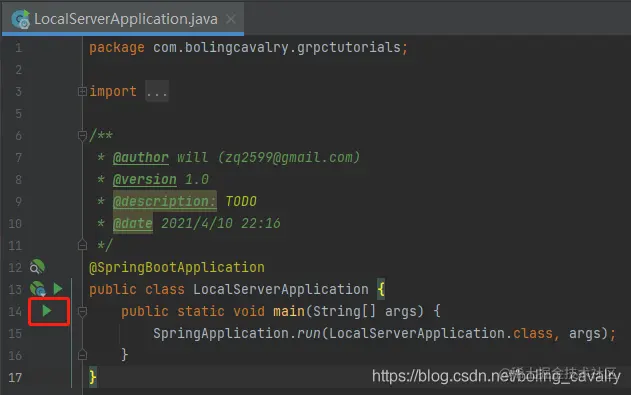
Task: Click the SpringApplication identifier on line 15
Action: click(221, 333)
